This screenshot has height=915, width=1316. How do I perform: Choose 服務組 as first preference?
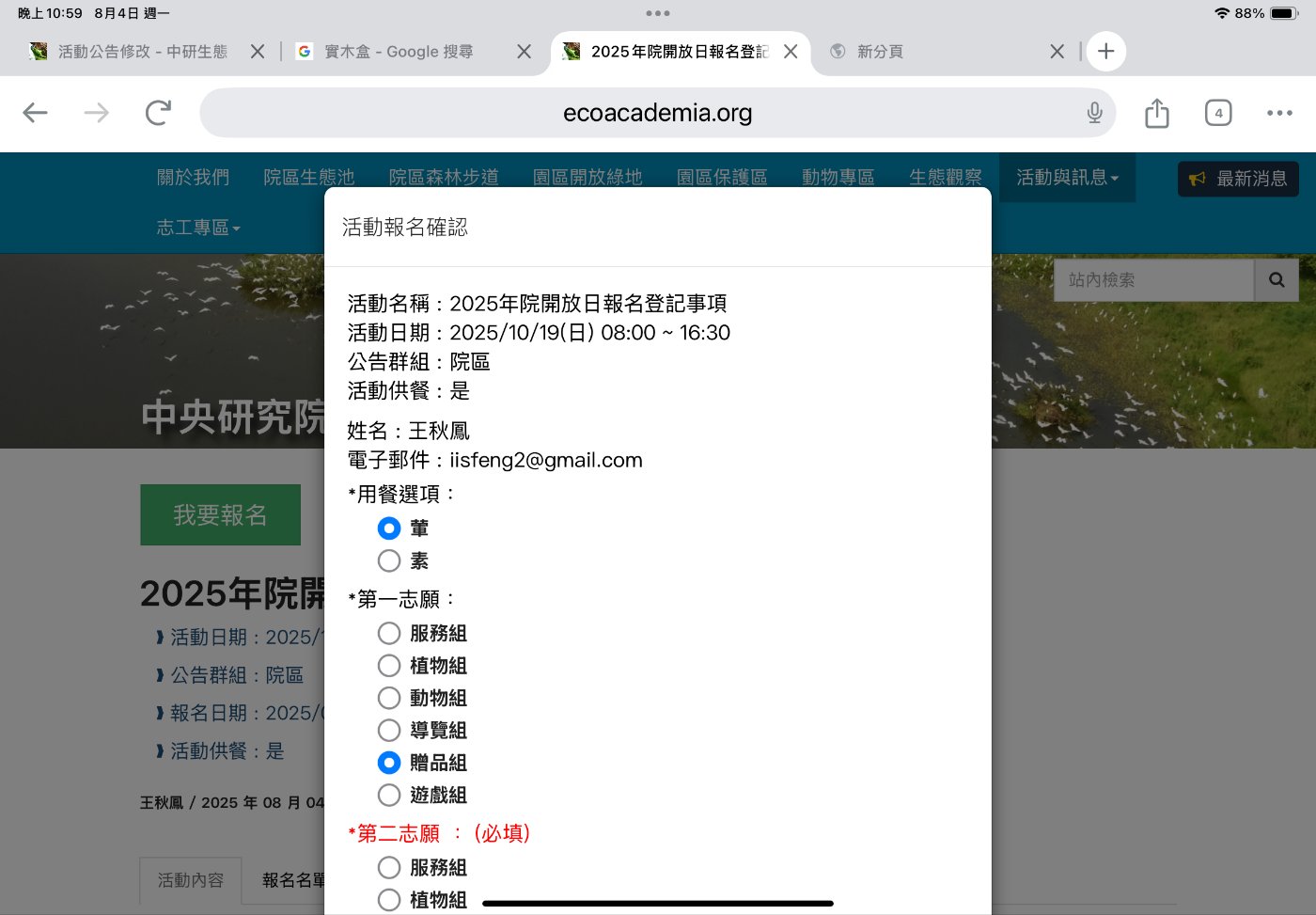pos(389,634)
